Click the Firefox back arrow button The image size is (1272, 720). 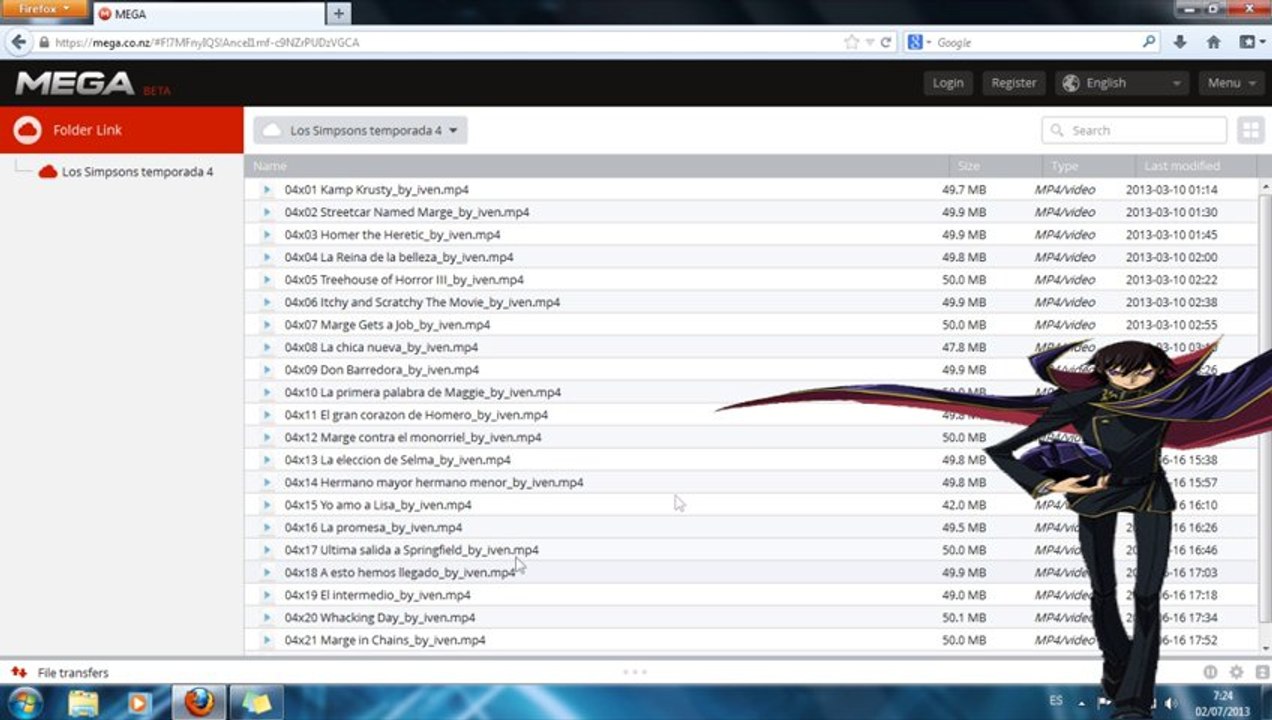18,43
